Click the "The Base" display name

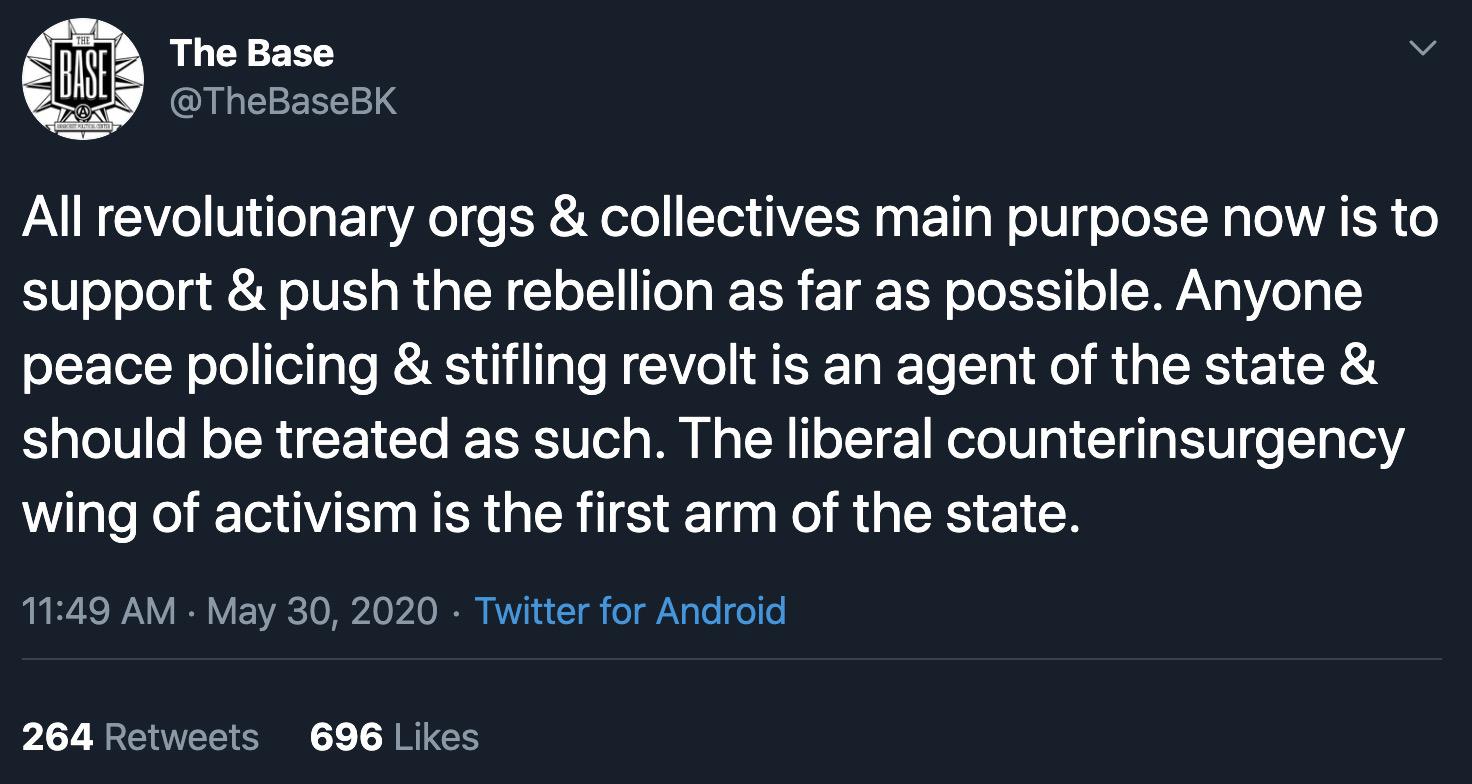252,53
